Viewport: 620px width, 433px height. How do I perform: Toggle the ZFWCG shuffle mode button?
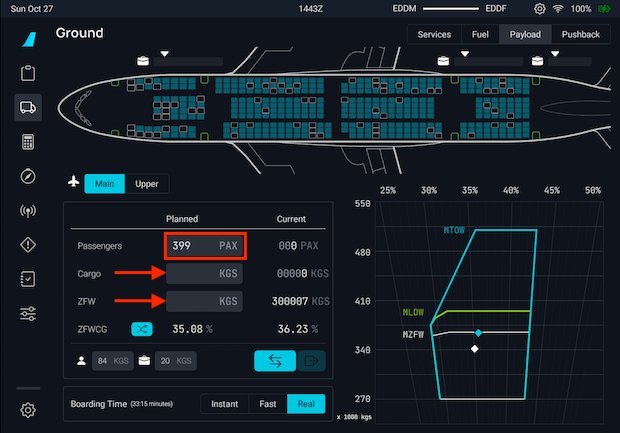pyautogui.click(x=142, y=328)
